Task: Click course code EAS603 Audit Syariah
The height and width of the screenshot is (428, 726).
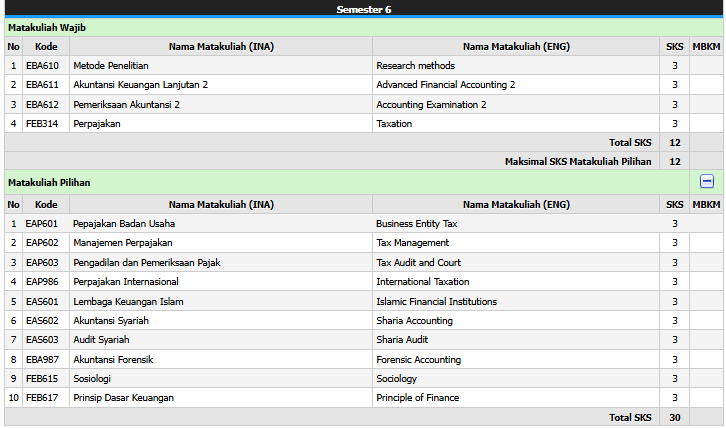Action: 42,340
